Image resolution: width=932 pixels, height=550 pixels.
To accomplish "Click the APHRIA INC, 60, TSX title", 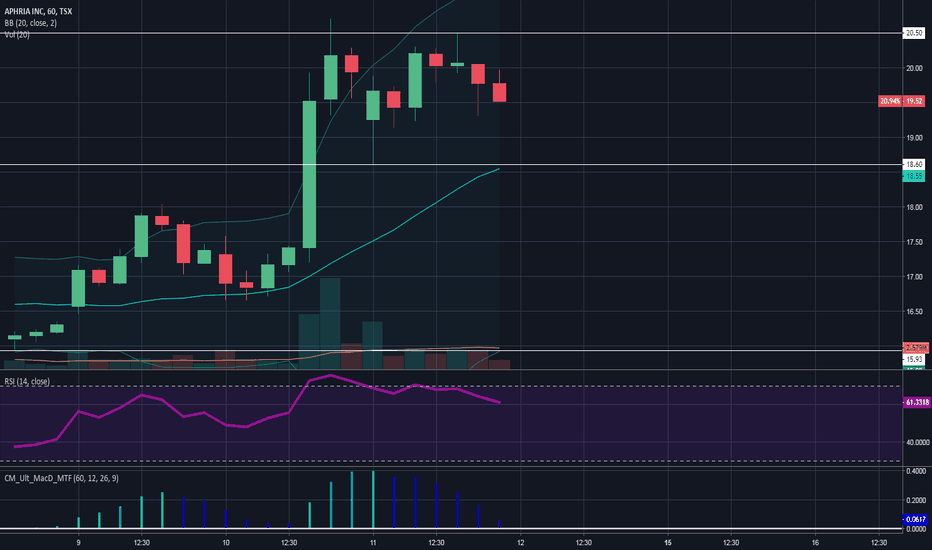I will [x=39, y=11].
